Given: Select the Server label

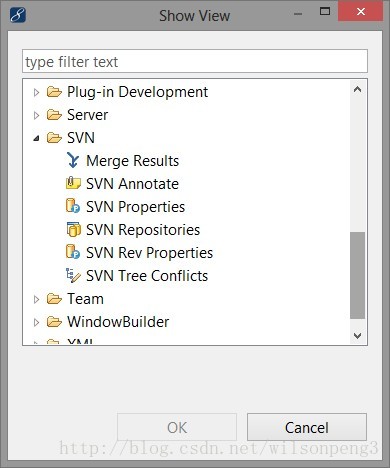Looking at the screenshot, I should tap(87, 115).
